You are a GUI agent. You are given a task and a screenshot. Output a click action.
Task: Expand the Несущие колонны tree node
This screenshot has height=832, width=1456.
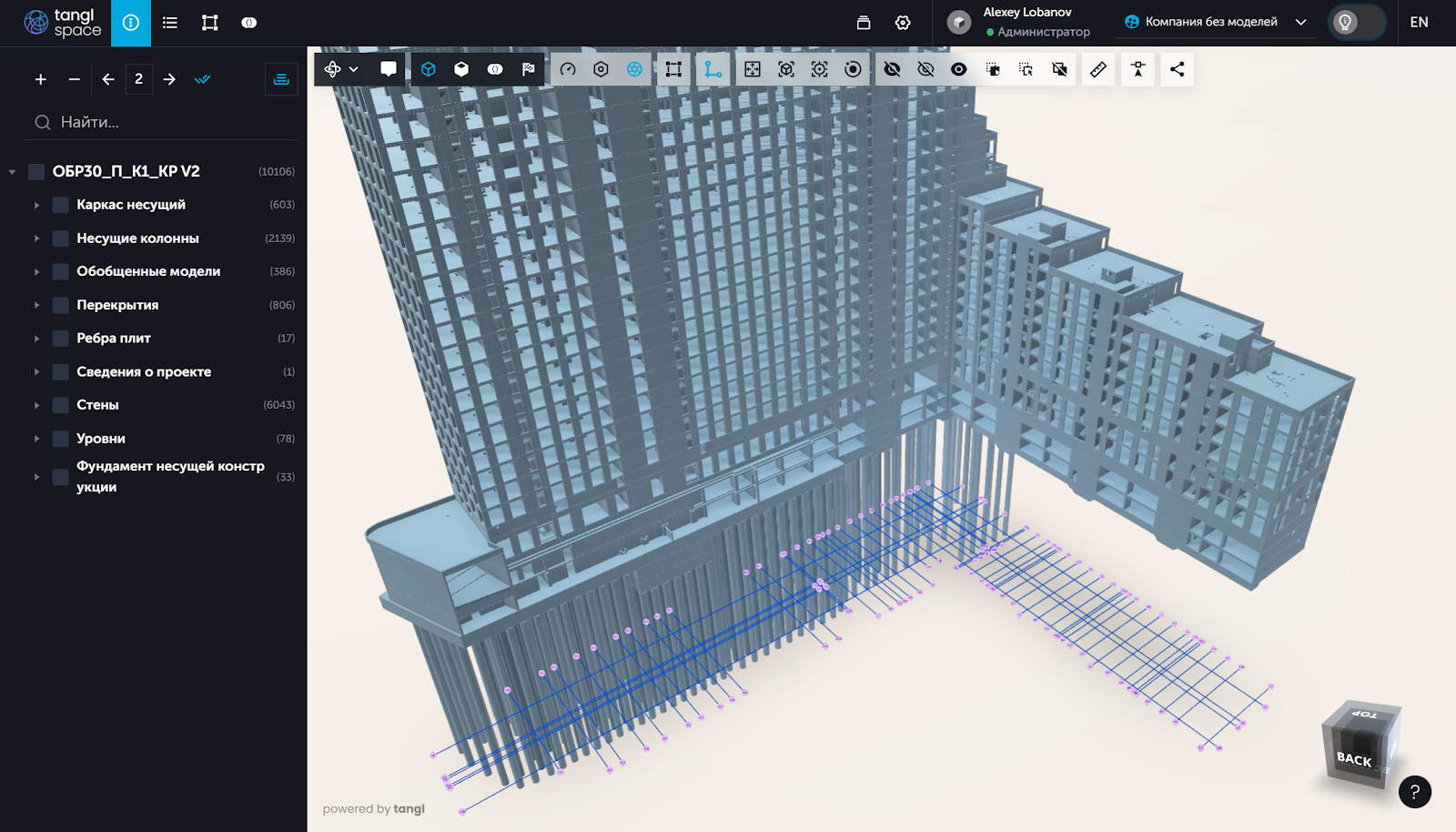tap(37, 238)
